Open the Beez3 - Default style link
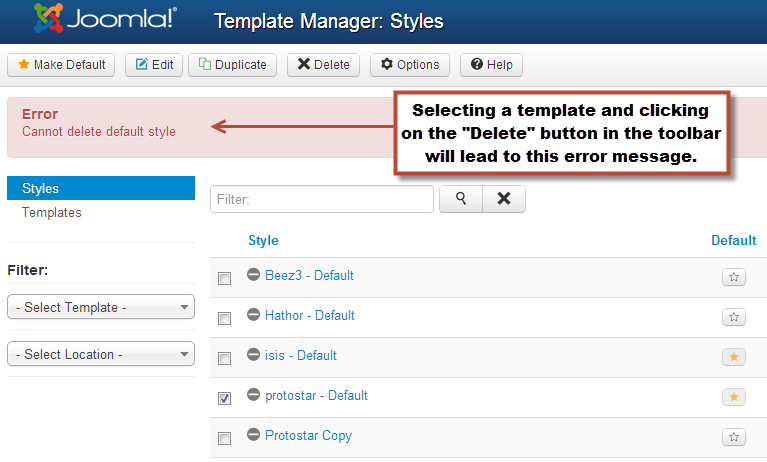 (309, 276)
